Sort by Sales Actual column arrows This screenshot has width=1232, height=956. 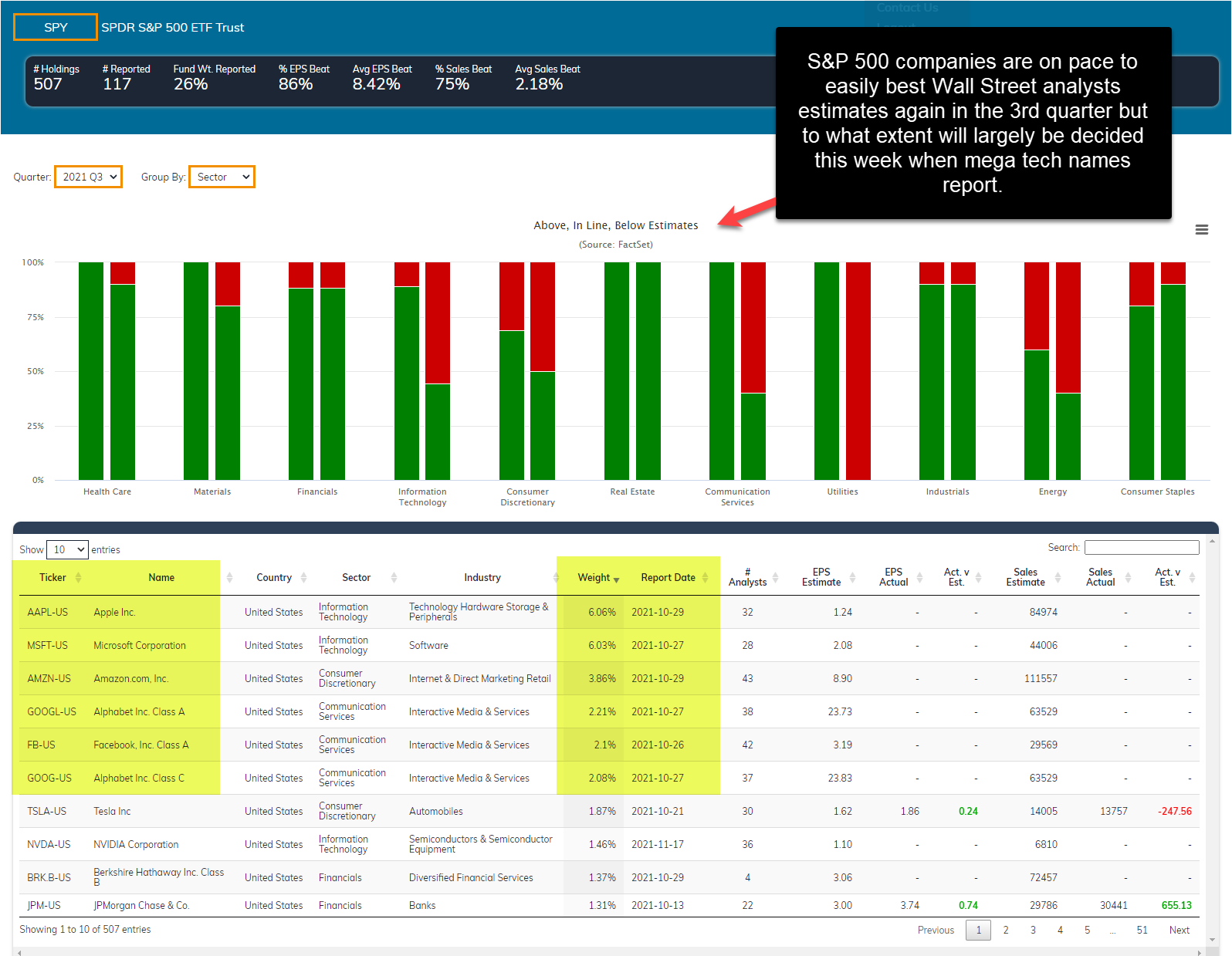(x=1128, y=578)
